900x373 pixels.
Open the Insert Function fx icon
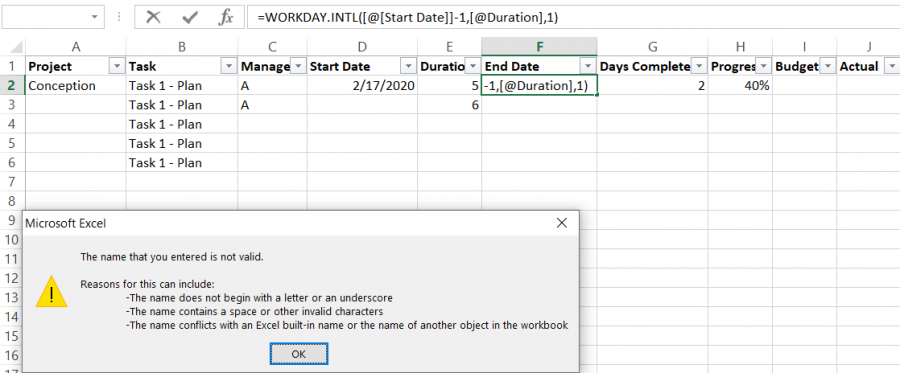(225, 17)
